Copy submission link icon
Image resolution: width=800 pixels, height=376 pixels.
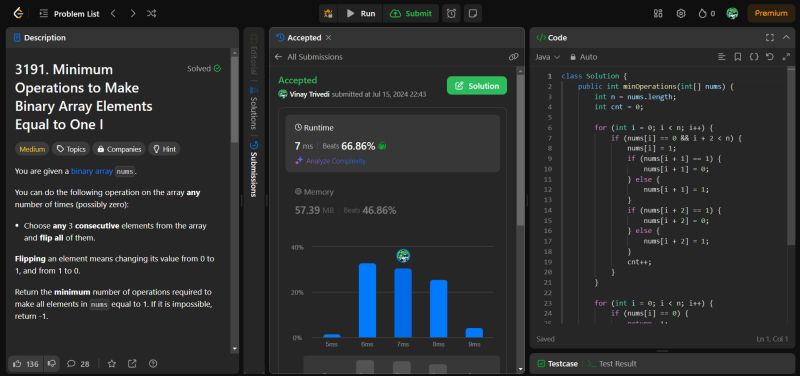point(513,57)
